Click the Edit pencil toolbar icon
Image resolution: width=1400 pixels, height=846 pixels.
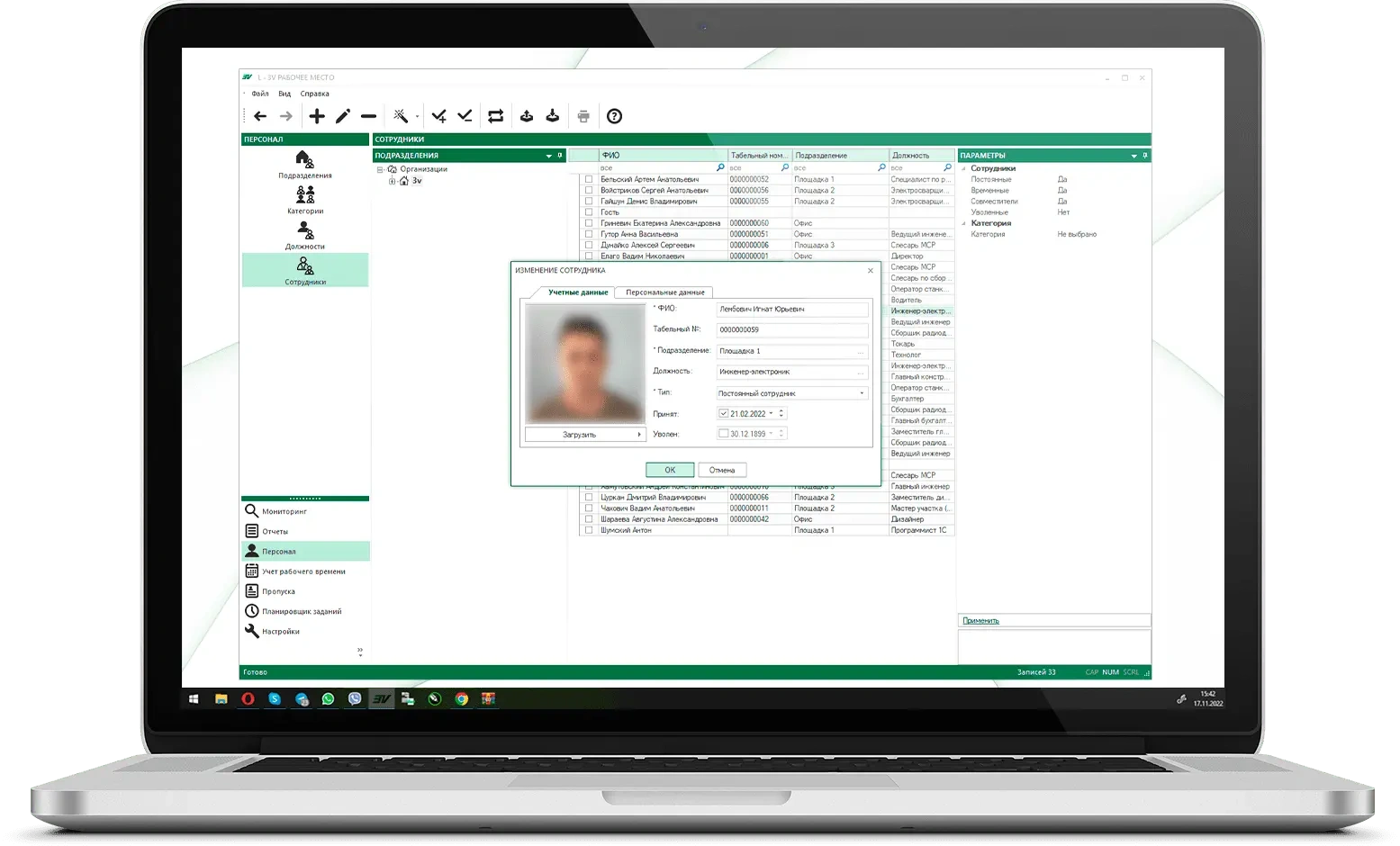click(x=343, y=116)
